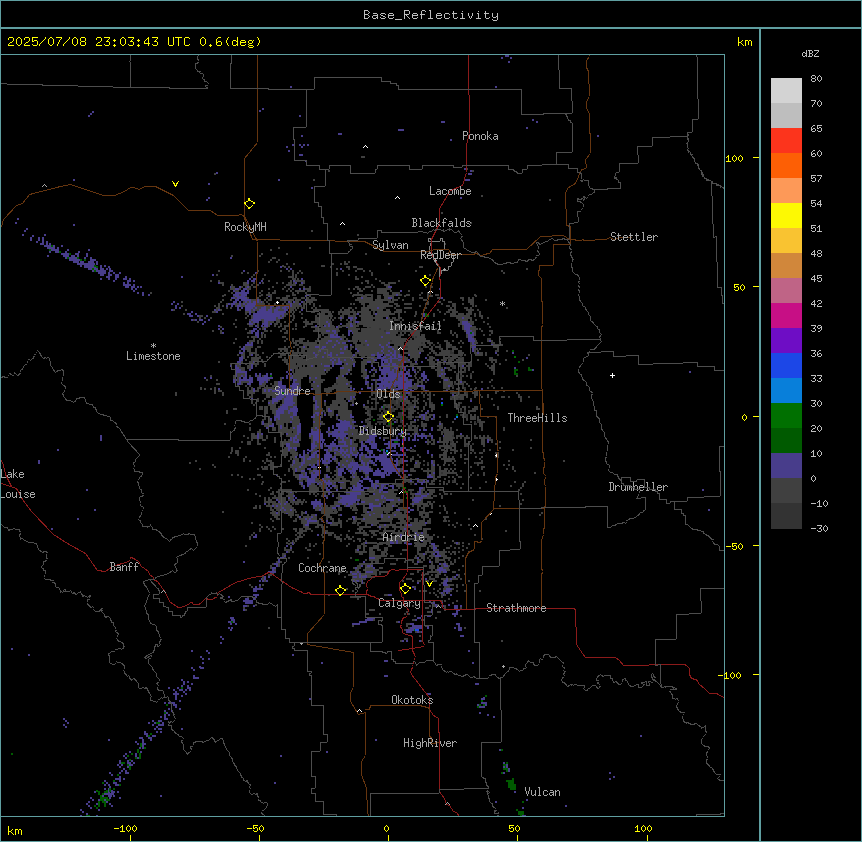Viewport: 862px width, 842px height.
Task: Pick the magenta 39-42 dBZ legend swatch
Action: (x=786, y=315)
